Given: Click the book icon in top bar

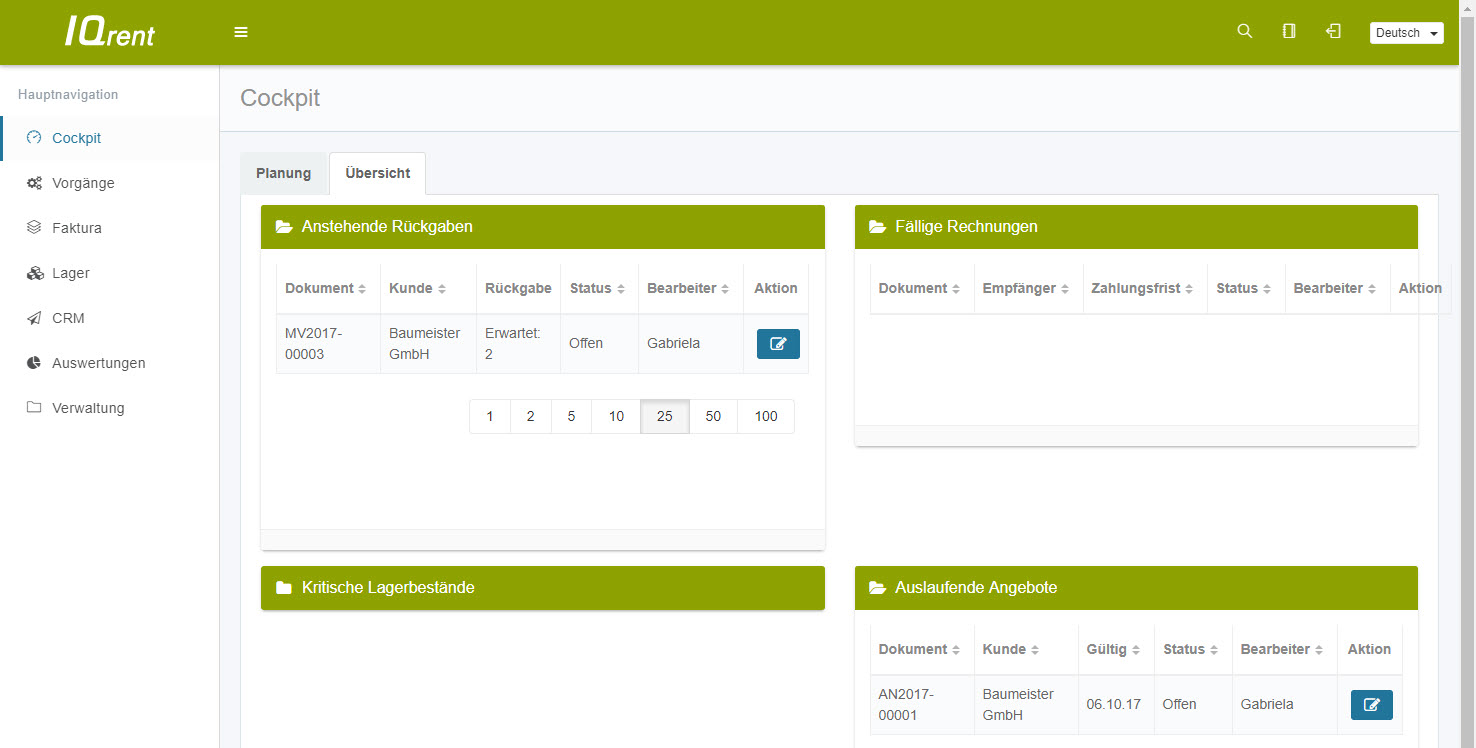Looking at the screenshot, I should 1289,31.
